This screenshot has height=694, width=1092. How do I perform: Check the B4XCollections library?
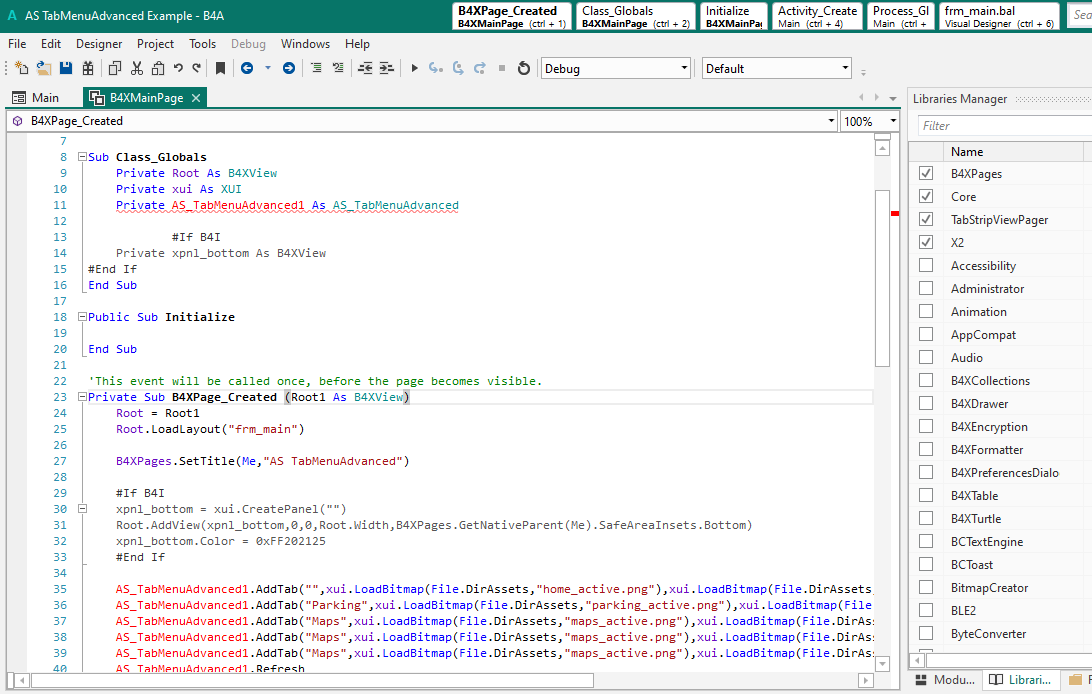(926, 381)
